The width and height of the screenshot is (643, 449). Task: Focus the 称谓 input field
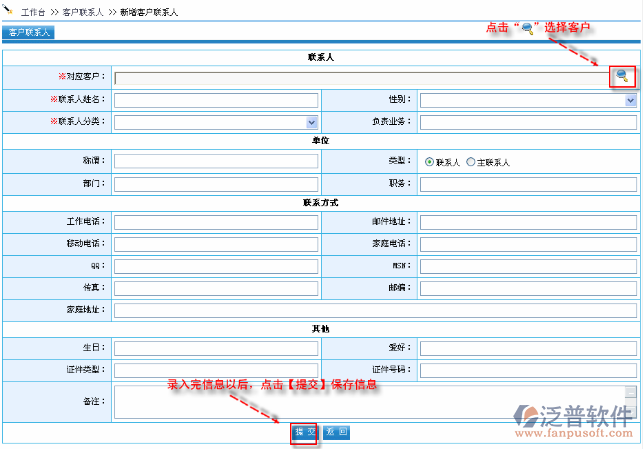click(x=216, y=161)
